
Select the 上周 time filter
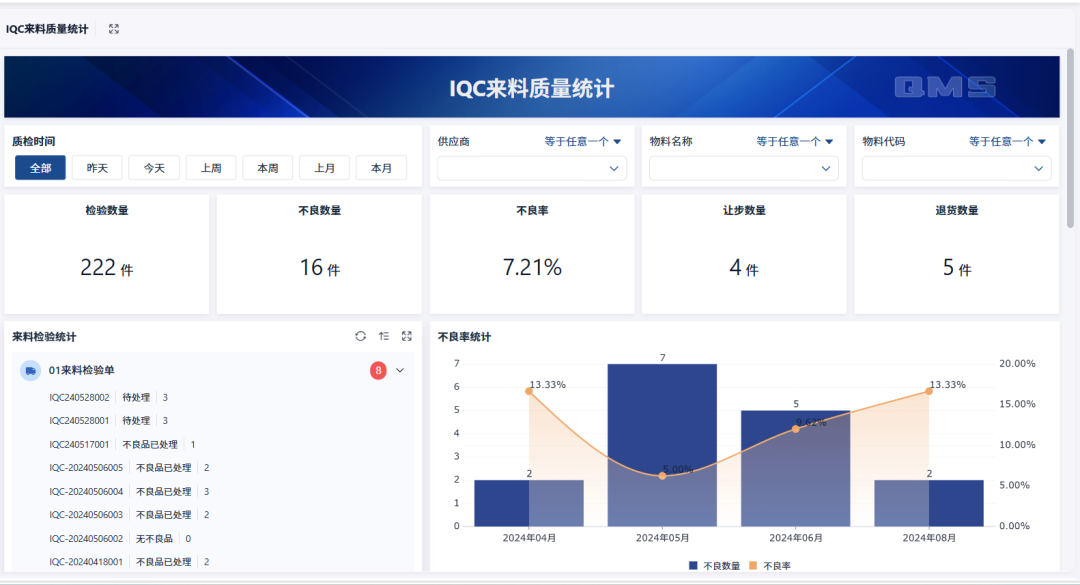pyautogui.click(x=211, y=168)
